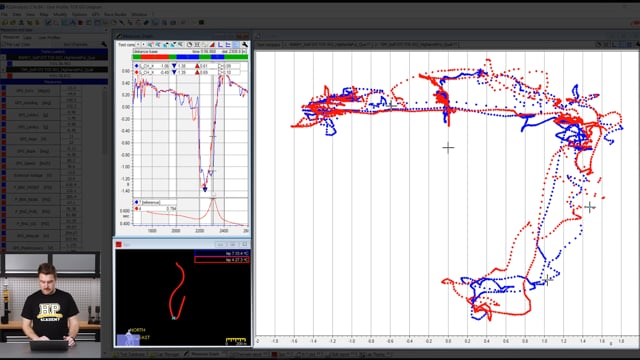Click the wrench icon in the measures panel
Screen dimensions: 640x360
pos(104,44)
